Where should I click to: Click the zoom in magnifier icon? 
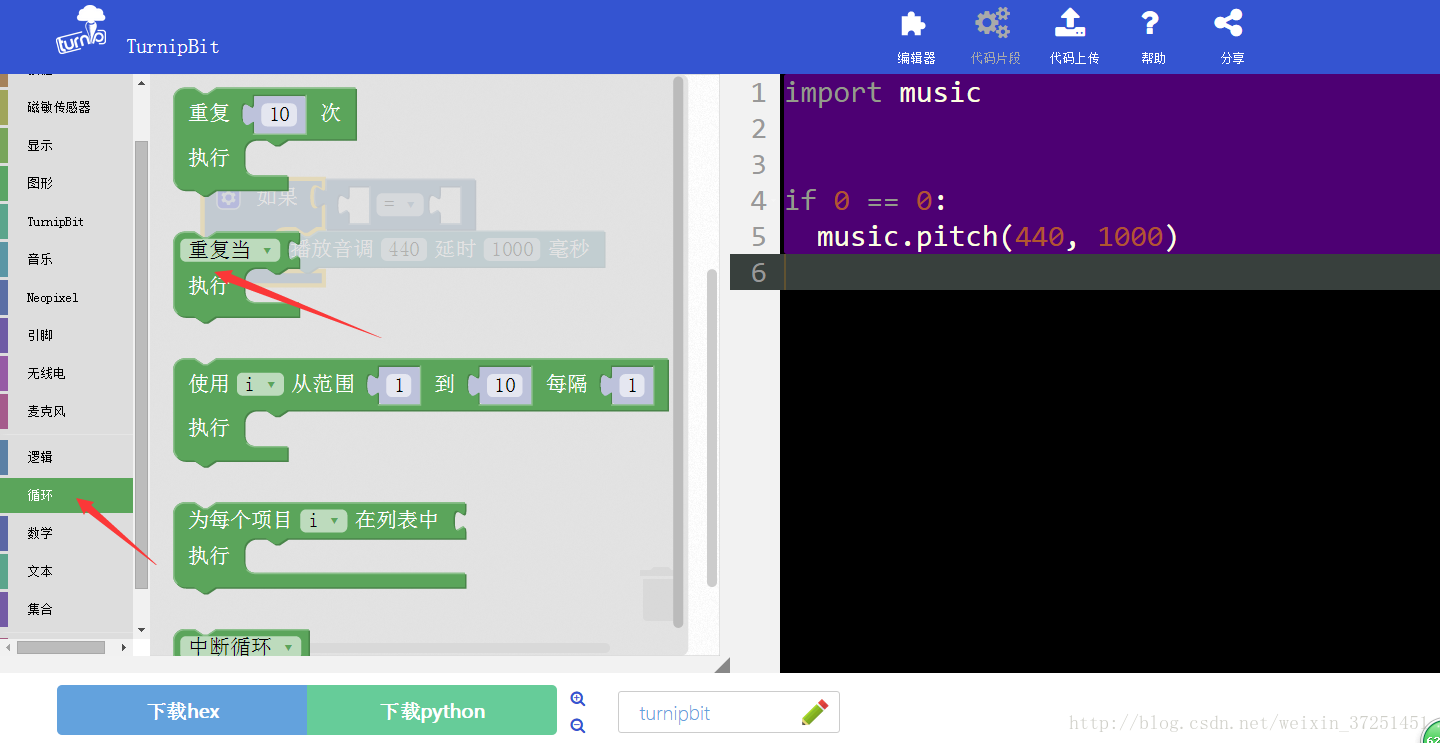coord(577,699)
